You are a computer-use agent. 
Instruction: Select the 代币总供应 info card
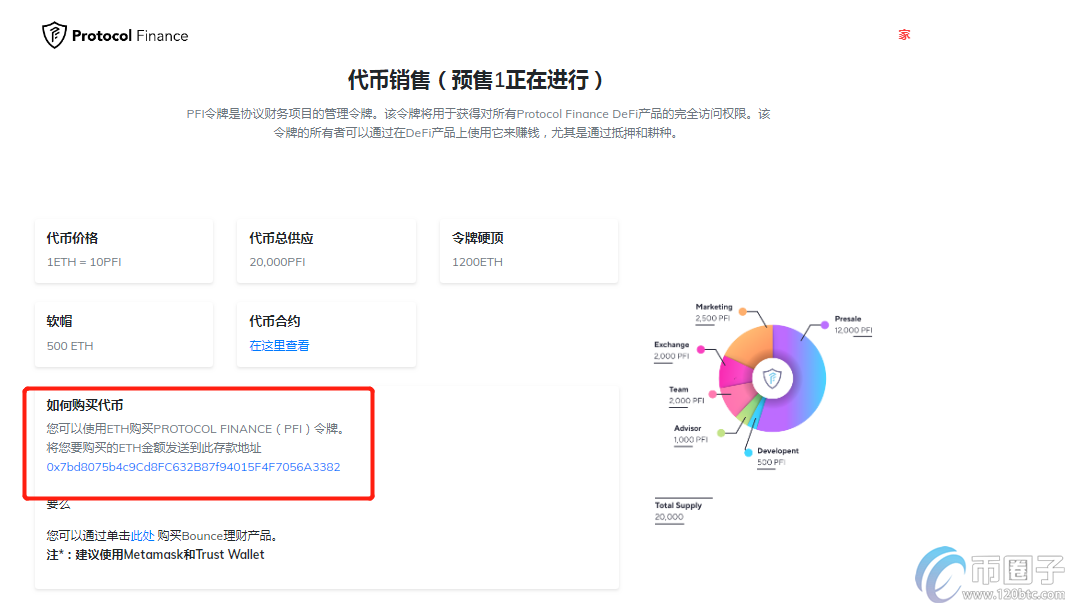pyautogui.click(x=326, y=251)
